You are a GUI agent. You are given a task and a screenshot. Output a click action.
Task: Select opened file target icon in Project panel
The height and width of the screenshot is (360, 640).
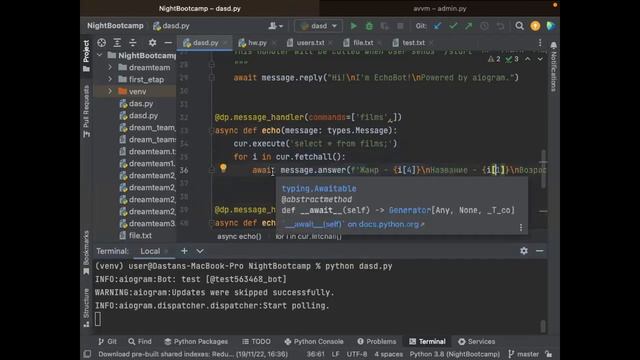(102, 42)
